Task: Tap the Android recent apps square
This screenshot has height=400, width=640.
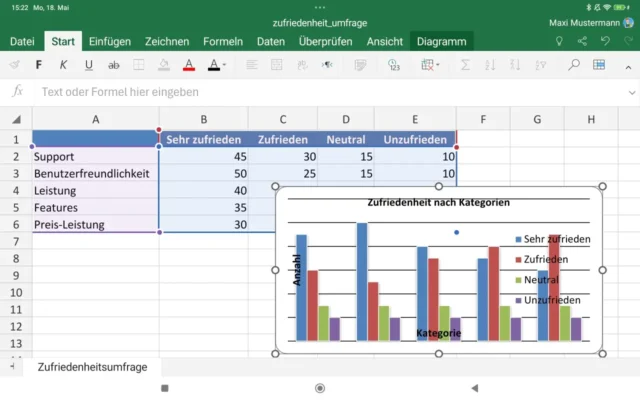Action: [165, 388]
